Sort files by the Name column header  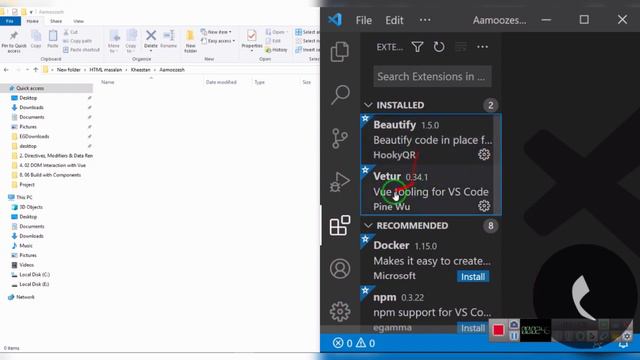[x=108, y=82]
